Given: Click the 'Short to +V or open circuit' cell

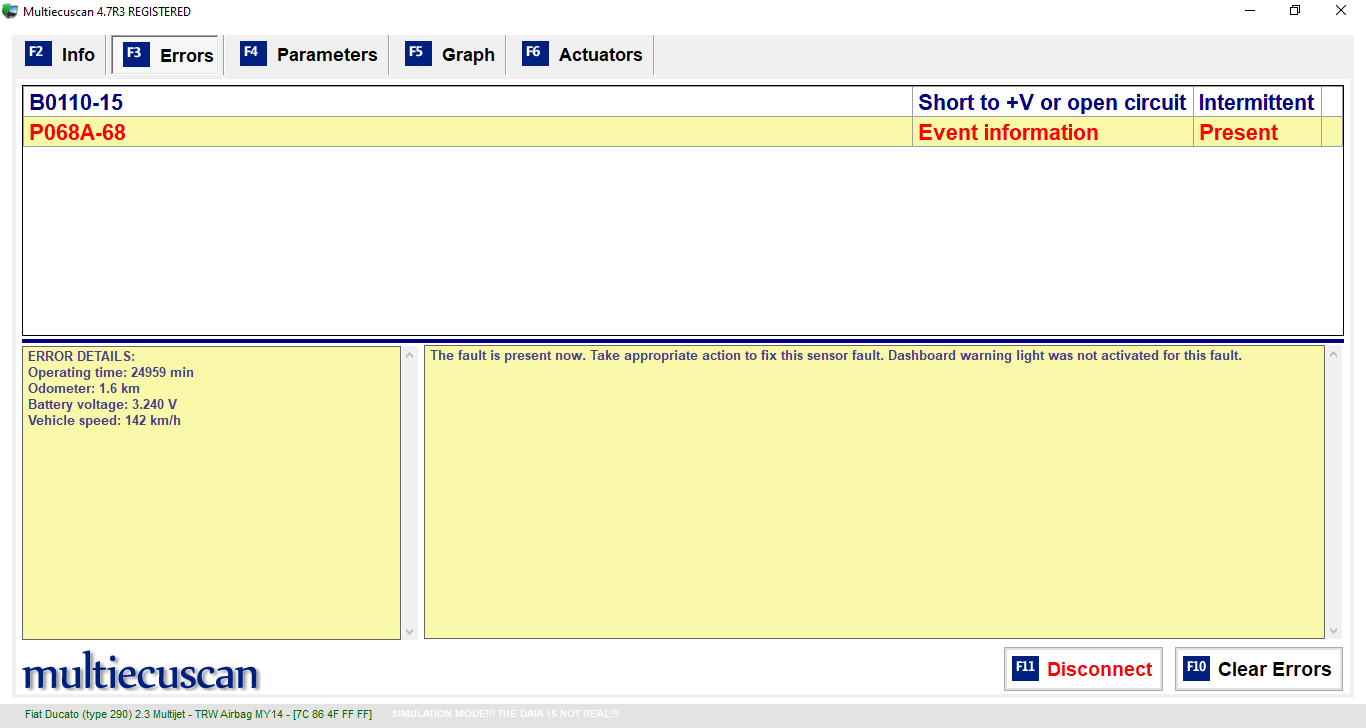Looking at the screenshot, I should [x=1052, y=102].
